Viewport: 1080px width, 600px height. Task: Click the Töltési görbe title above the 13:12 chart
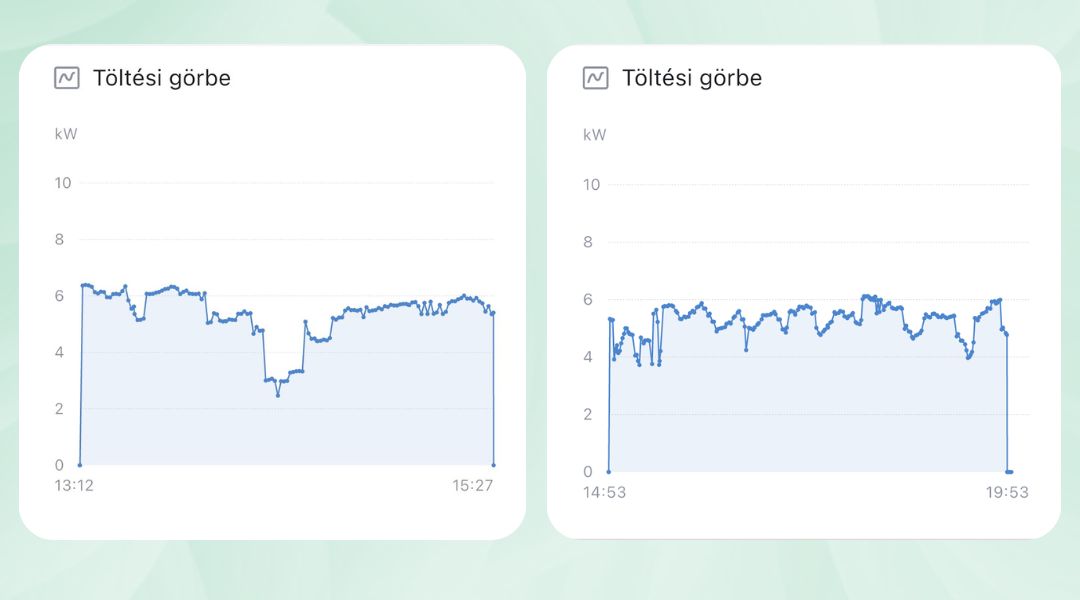[162, 78]
